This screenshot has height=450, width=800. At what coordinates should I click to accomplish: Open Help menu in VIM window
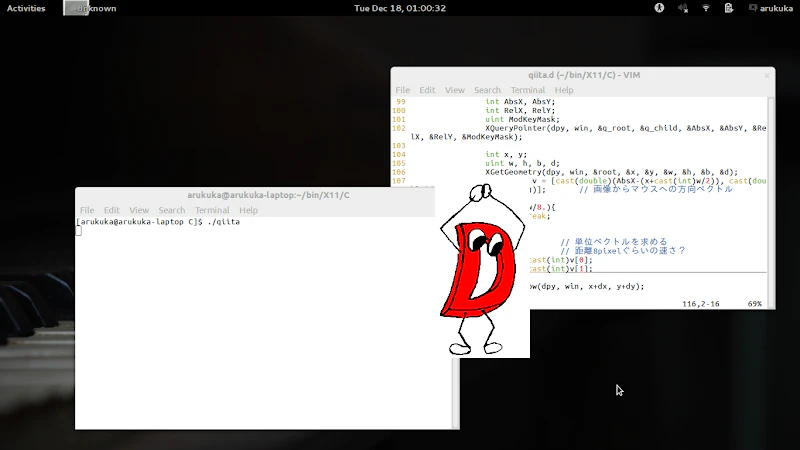[564, 90]
